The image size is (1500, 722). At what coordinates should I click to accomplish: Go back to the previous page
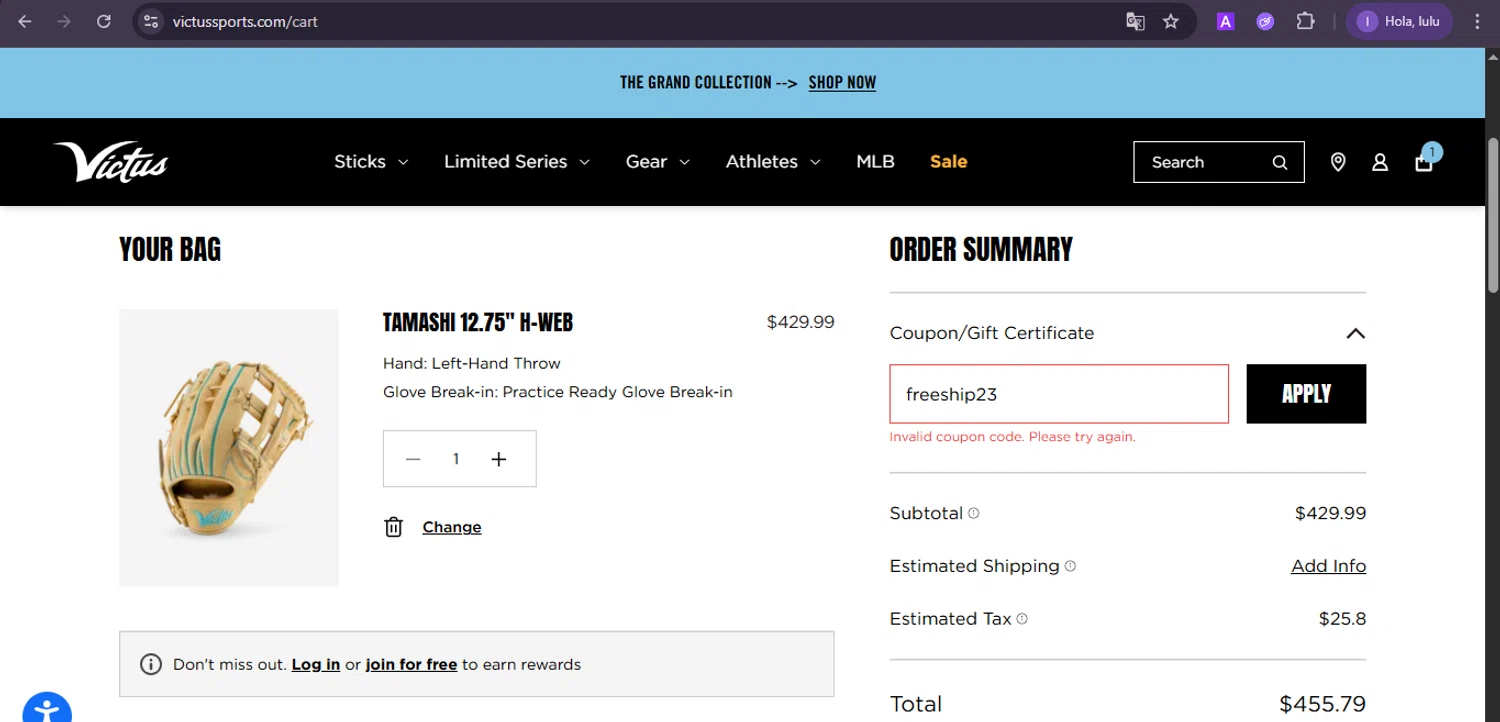coord(25,21)
